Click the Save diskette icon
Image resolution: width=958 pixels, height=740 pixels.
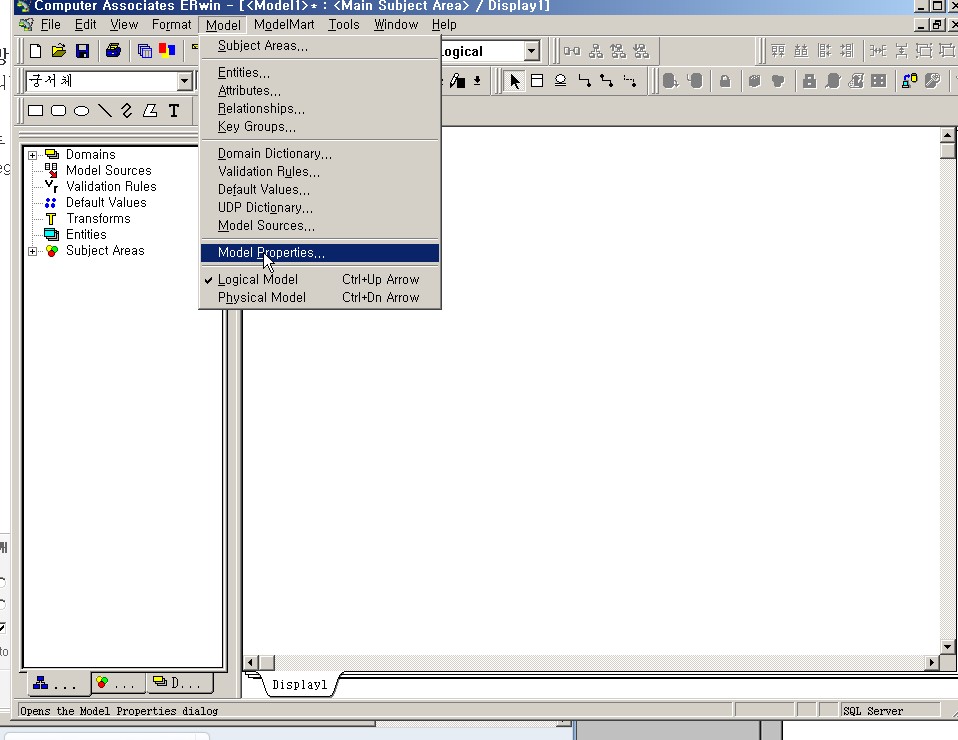(82, 51)
